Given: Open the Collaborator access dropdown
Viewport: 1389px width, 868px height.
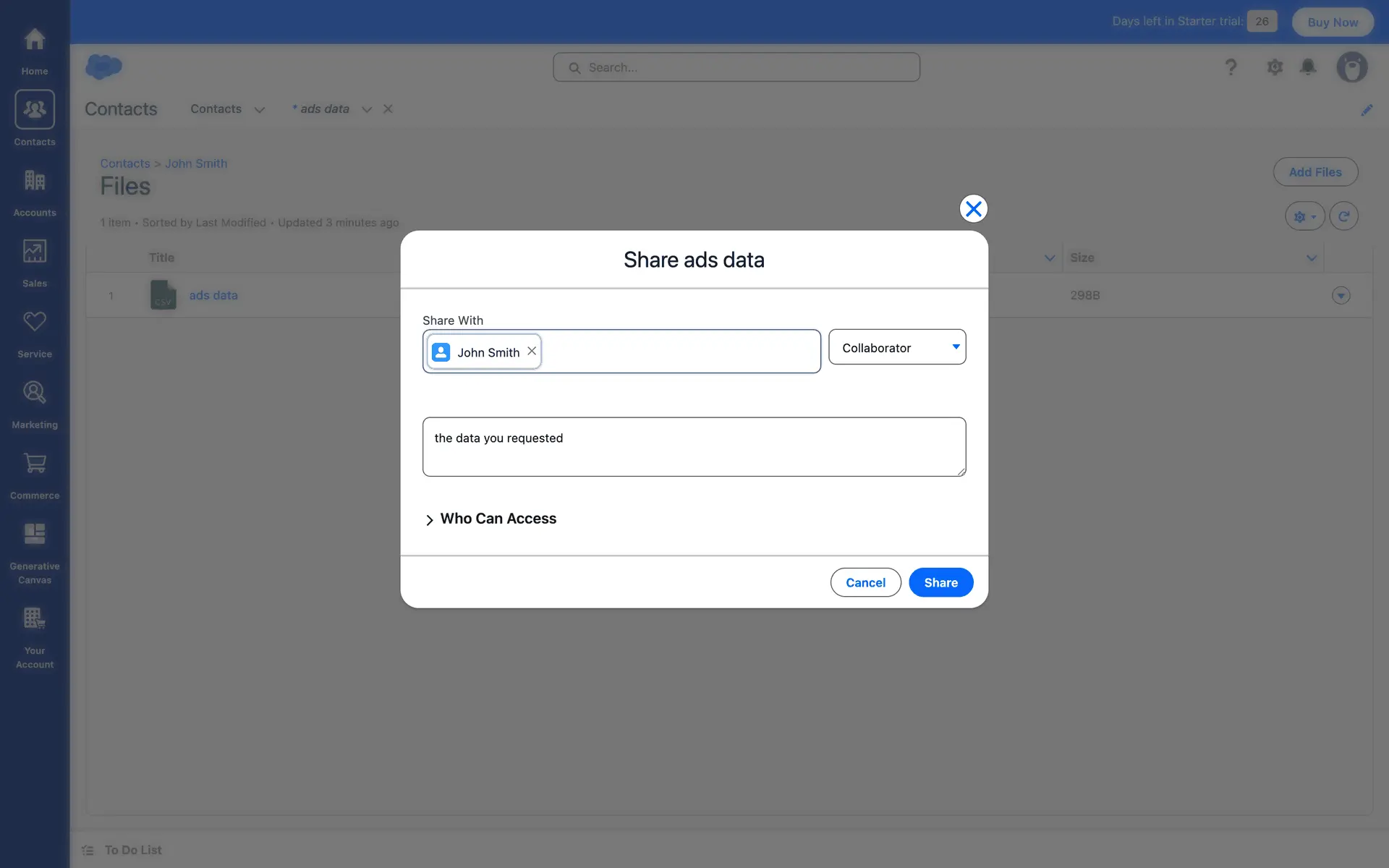Looking at the screenshot, I should tap(896, 347).
